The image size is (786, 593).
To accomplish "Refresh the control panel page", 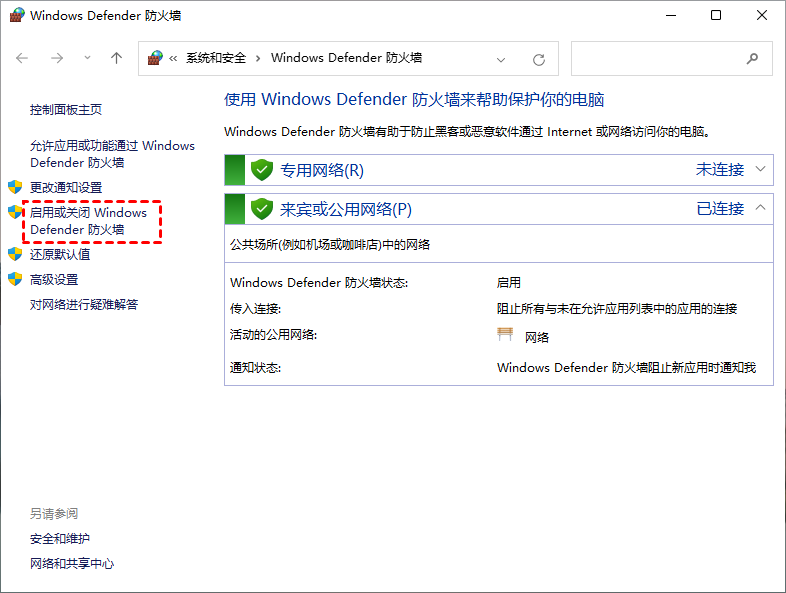I will 539,60.
